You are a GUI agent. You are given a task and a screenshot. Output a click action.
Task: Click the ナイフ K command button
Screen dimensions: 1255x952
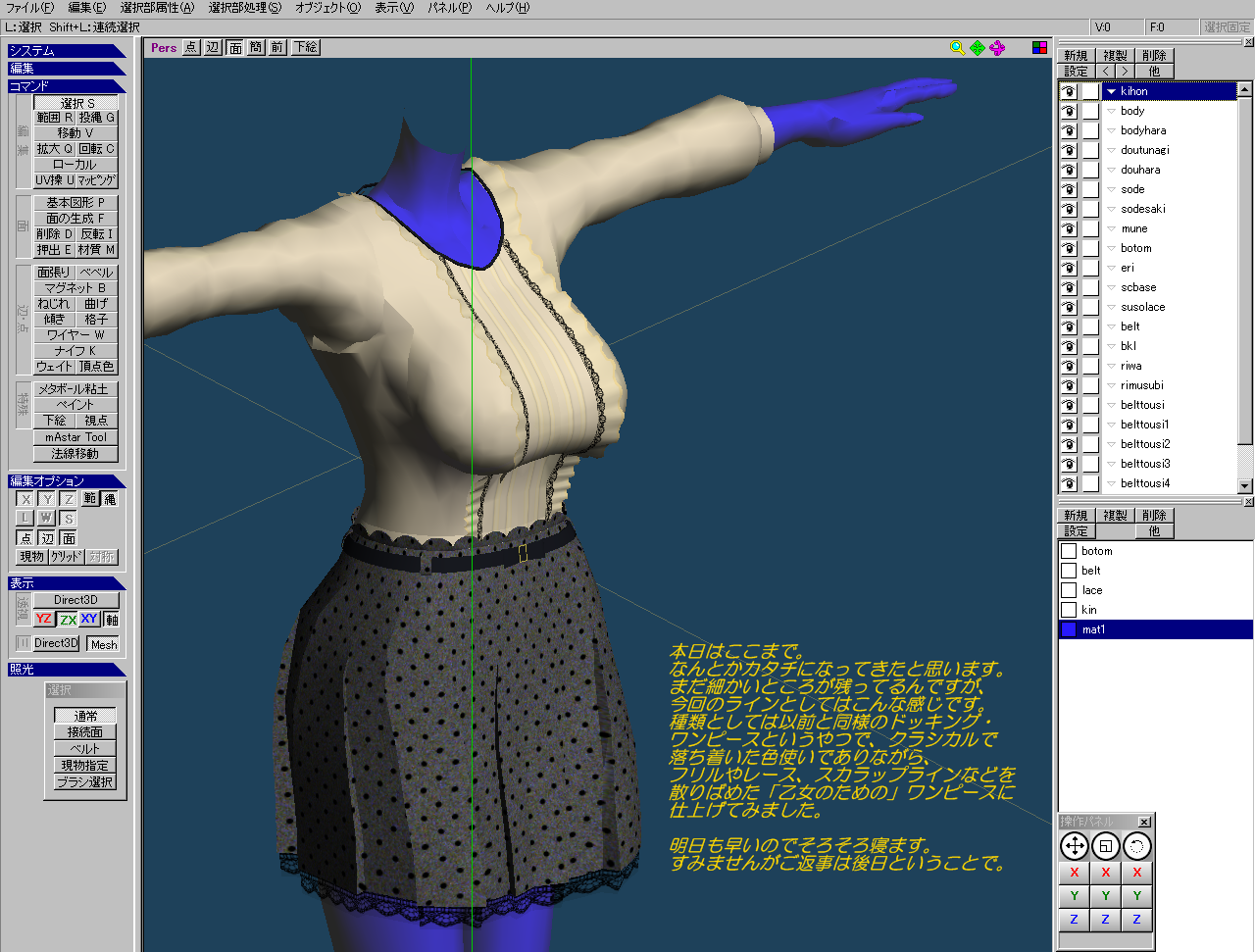[x=75, y=351]
